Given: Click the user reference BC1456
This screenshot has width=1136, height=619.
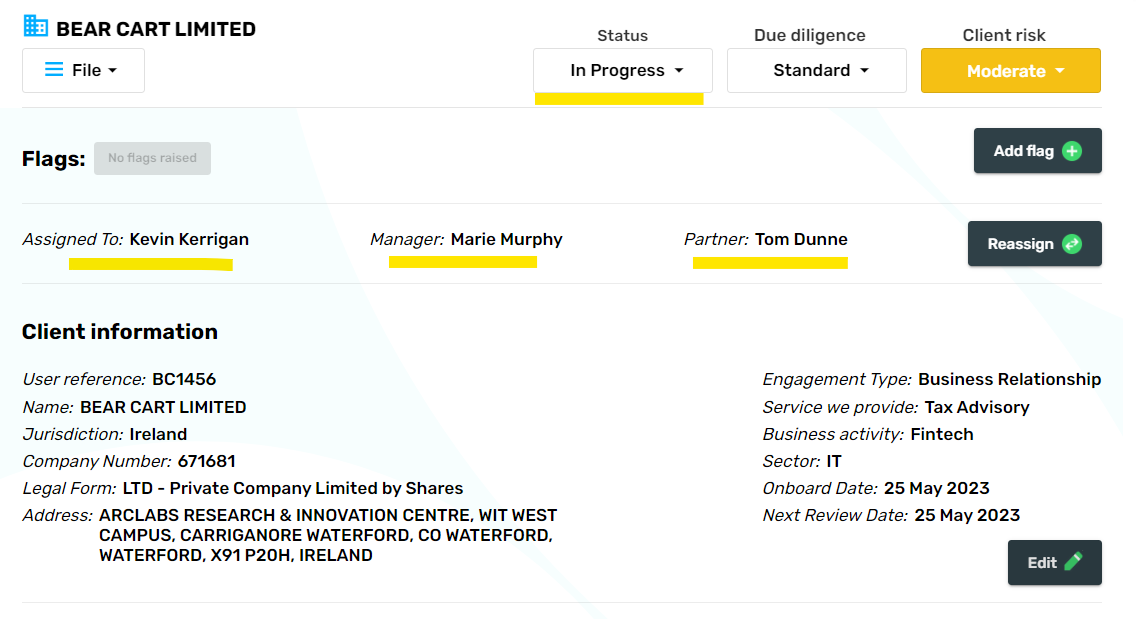Looking at the screenshot, I should (184, 380).
